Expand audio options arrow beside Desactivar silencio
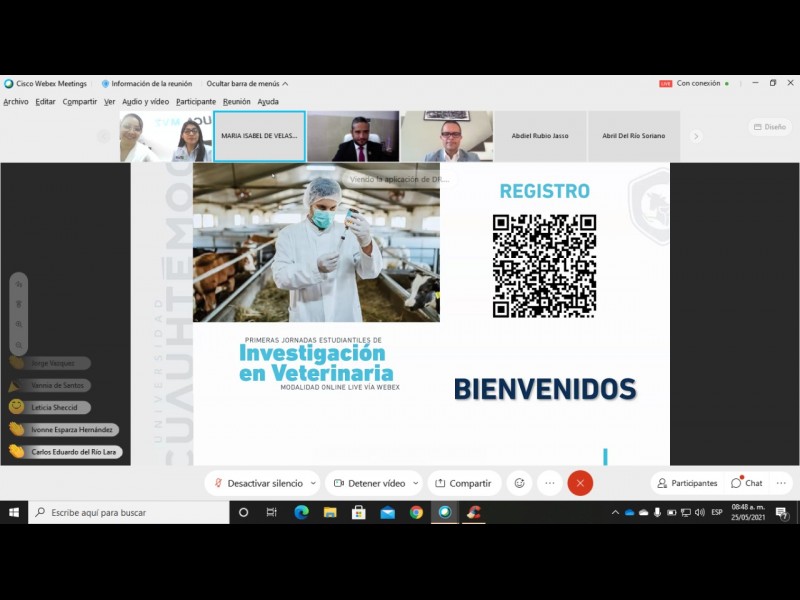Image resolution: width=800 pixels, height=600 pixels. [x=313, y=483]
